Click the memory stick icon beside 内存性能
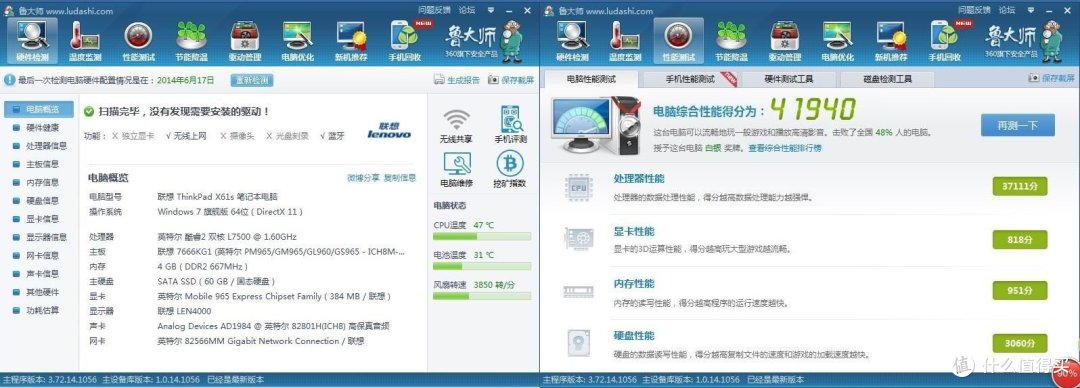This screenshot has height=388, width=1080. pyautogui.click(x=578, y=291)
